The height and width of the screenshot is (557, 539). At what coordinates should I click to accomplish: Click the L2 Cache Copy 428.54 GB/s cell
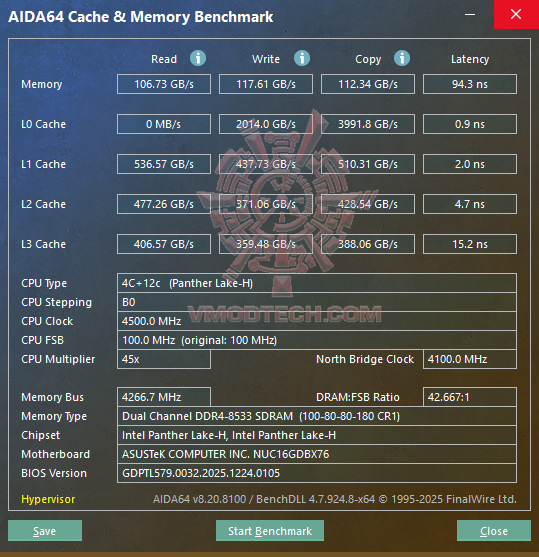368,204
